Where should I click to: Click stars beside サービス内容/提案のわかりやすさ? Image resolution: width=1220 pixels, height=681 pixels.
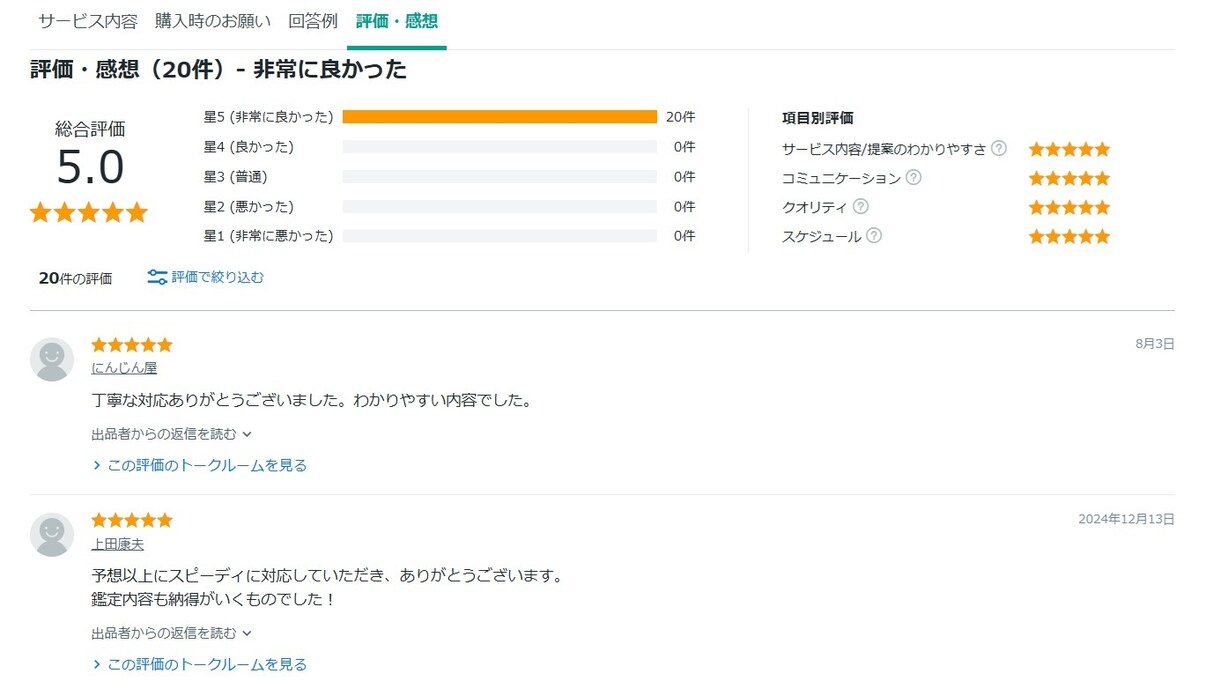[1069, 149]
